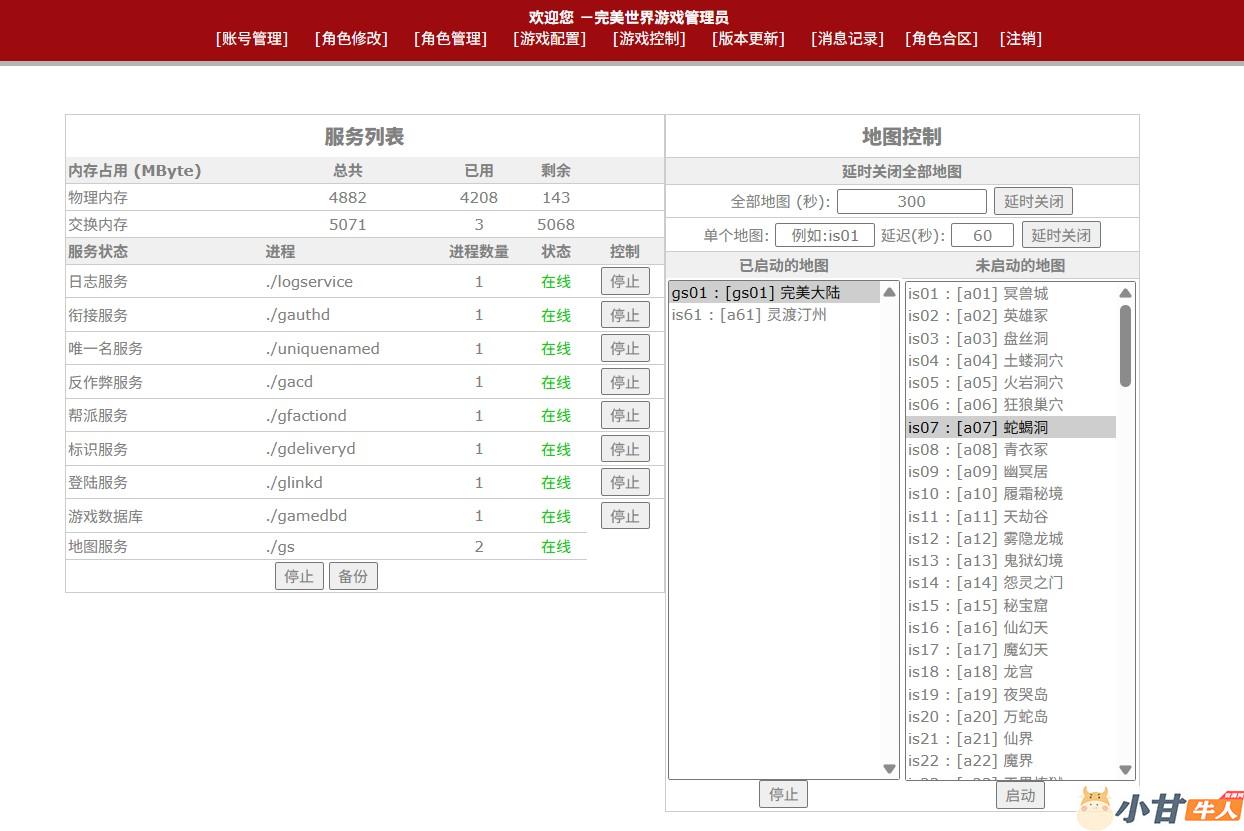
Task: Click up arrow of started maps list
Action: tap(889, 293)
